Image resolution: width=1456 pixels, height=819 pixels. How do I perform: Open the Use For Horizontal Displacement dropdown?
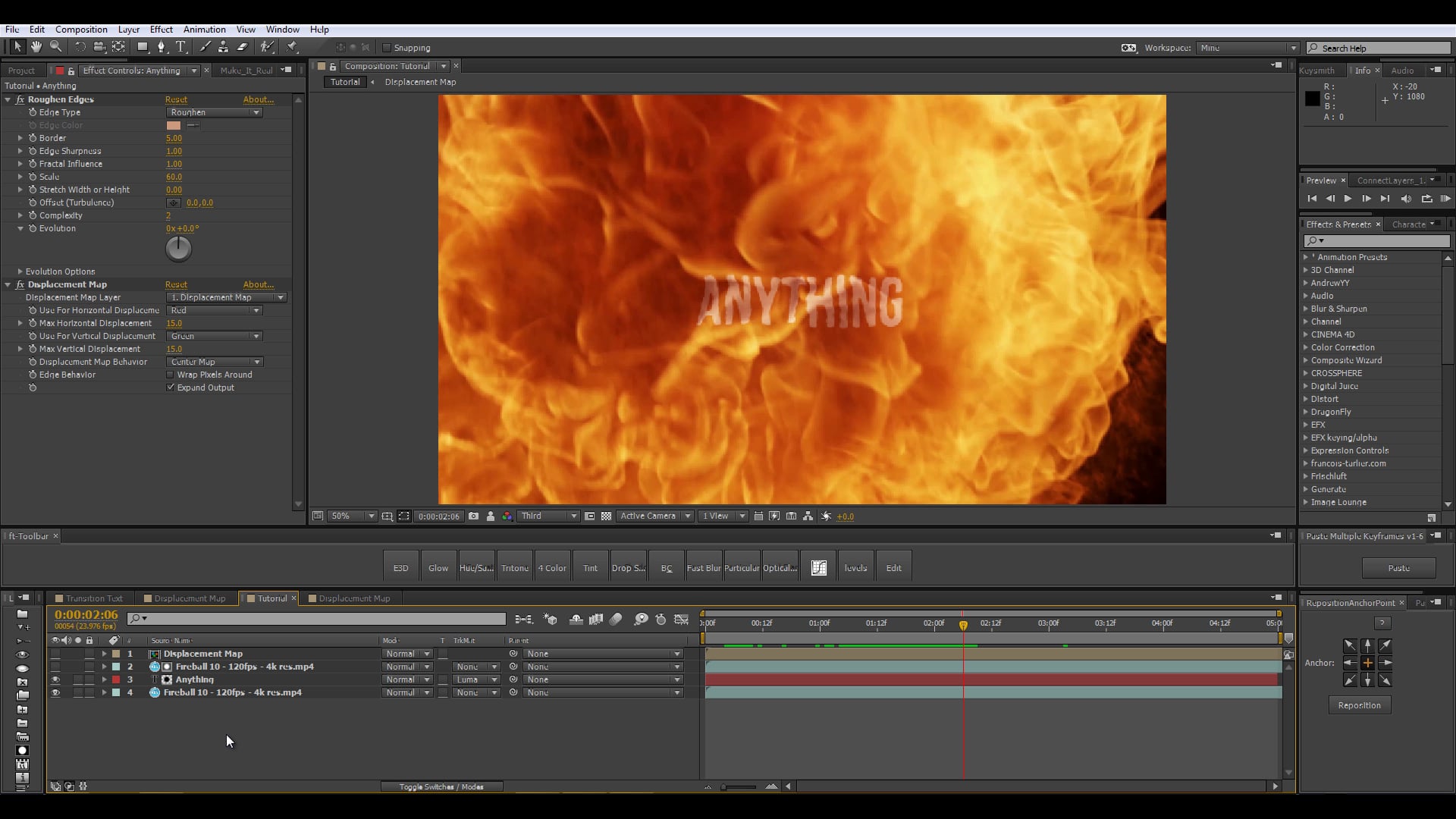(x=214, y=310)
